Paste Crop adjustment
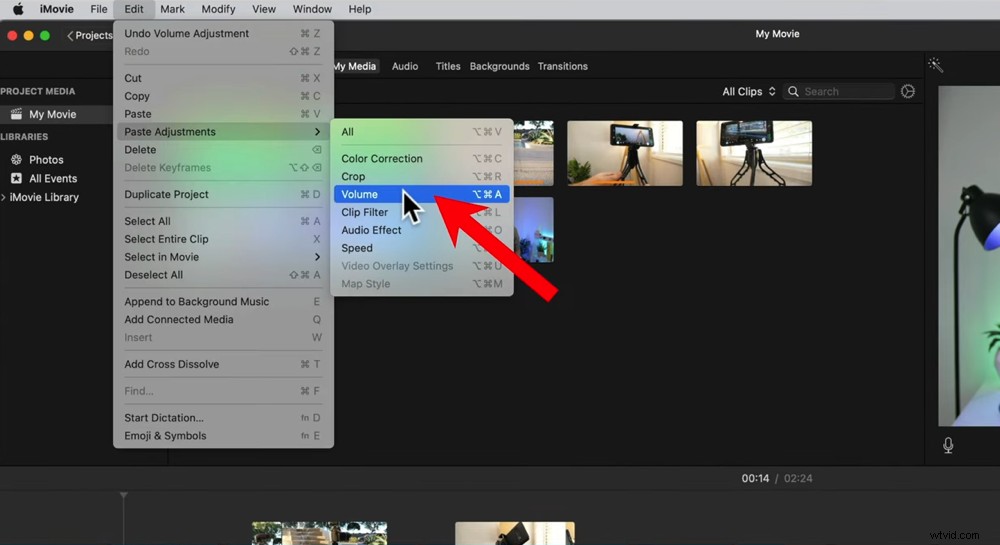 (x=422, y=176)
